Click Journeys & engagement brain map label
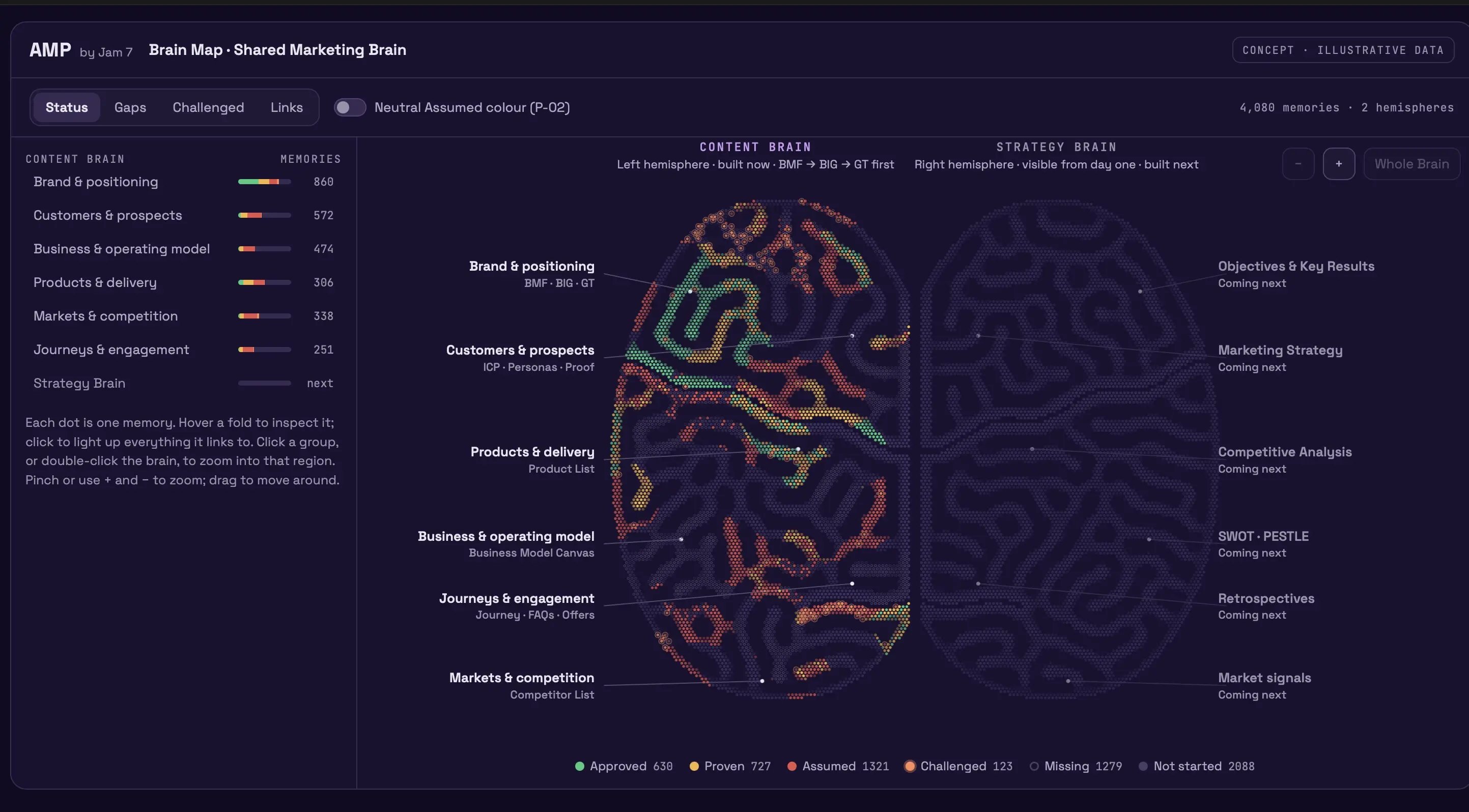Image resolution: width=1469 pixels, height=812 pixels. click(x=517, y=599)
